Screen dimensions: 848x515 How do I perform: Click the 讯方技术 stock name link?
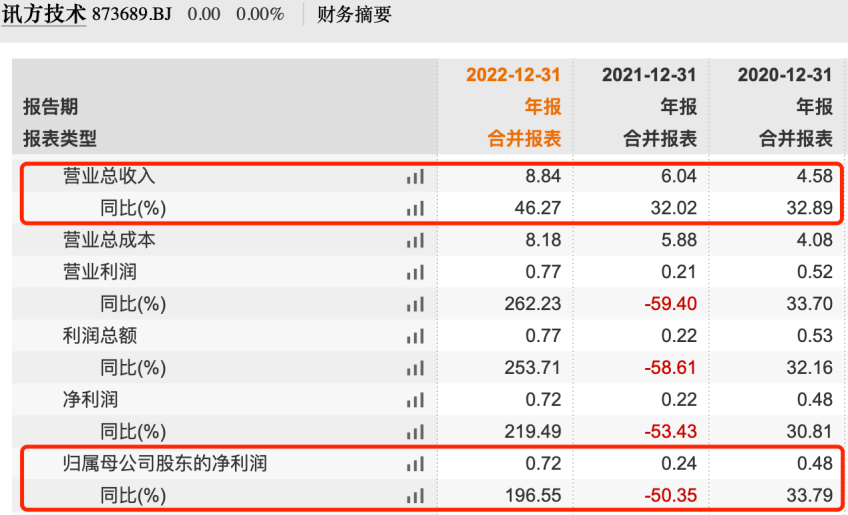point(44,14)
